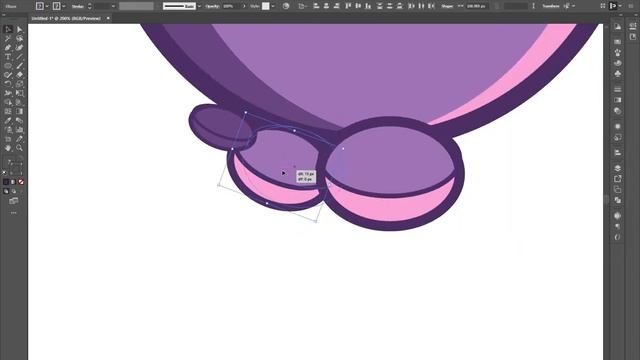
Task: Select the Pen tool
Action: tap(8, 48)
